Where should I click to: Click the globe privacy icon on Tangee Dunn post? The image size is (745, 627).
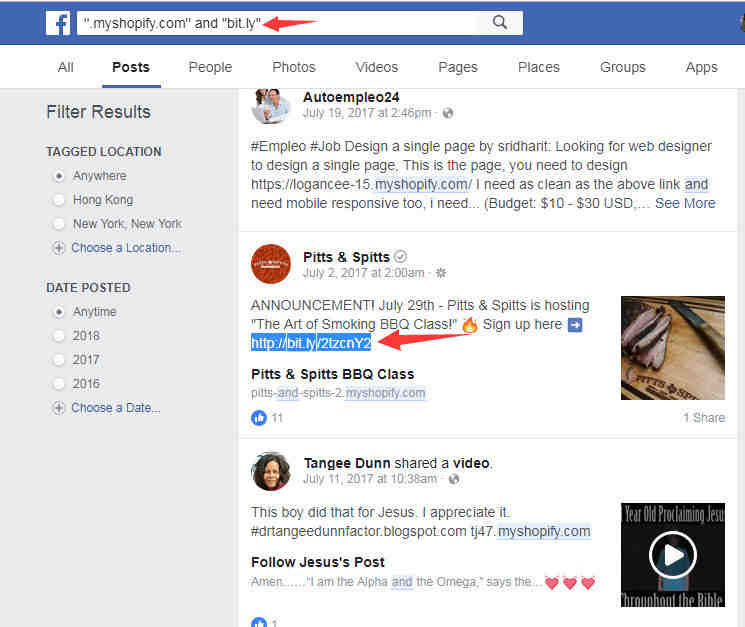(454, 479)
